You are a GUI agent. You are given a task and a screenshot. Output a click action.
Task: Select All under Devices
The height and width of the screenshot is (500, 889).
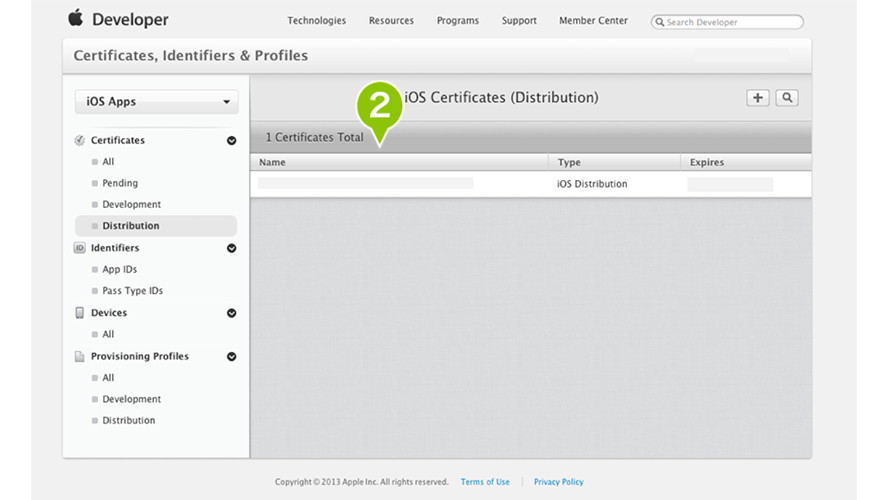108,334
